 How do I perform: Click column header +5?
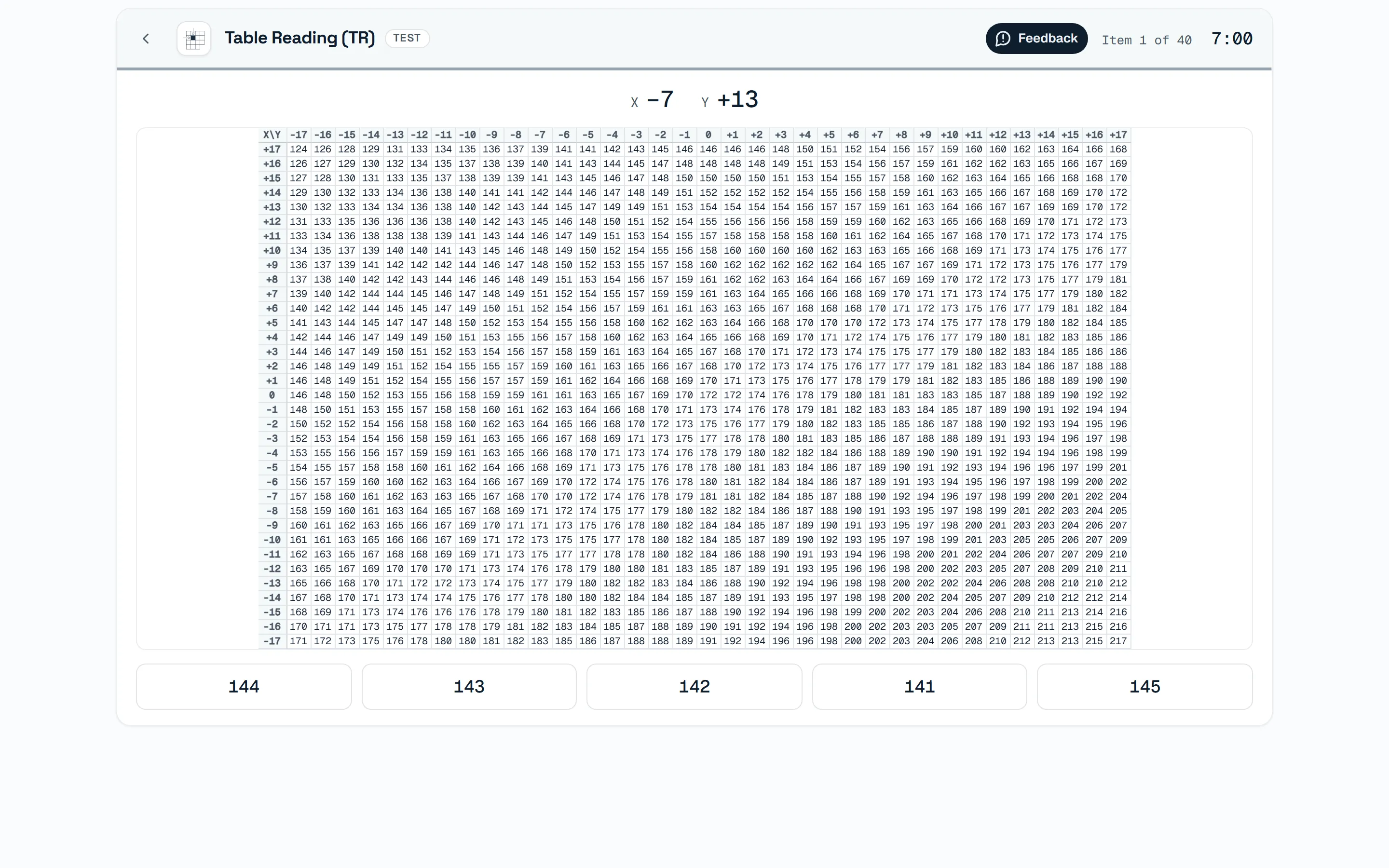tap(829, 135)
